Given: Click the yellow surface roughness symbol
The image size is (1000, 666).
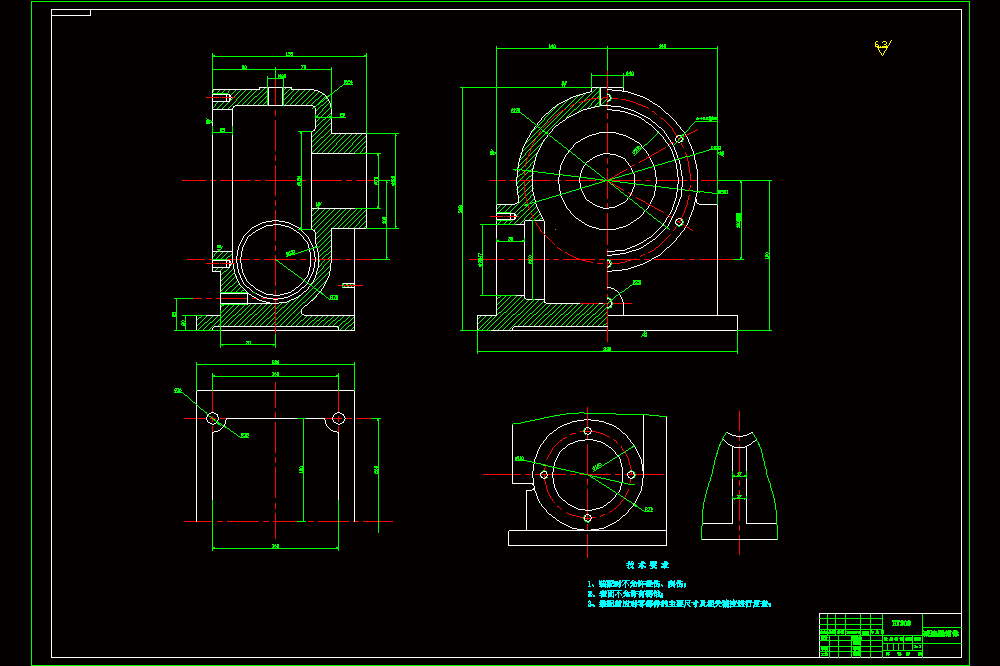Looking at the screenshot, I should click(x=883, y=47).
